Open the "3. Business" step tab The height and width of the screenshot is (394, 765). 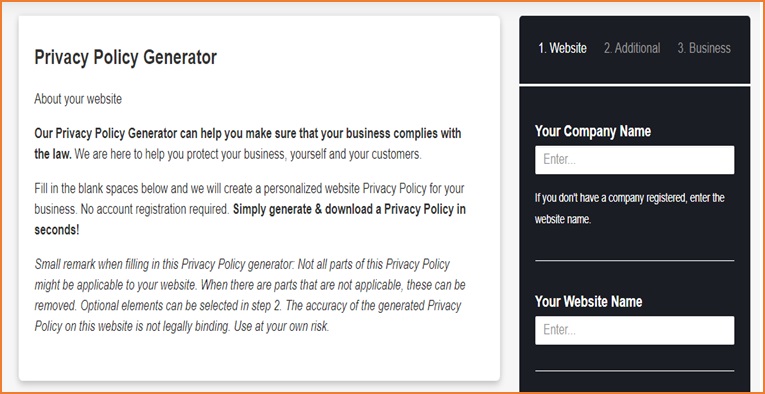tap(704, 48)
